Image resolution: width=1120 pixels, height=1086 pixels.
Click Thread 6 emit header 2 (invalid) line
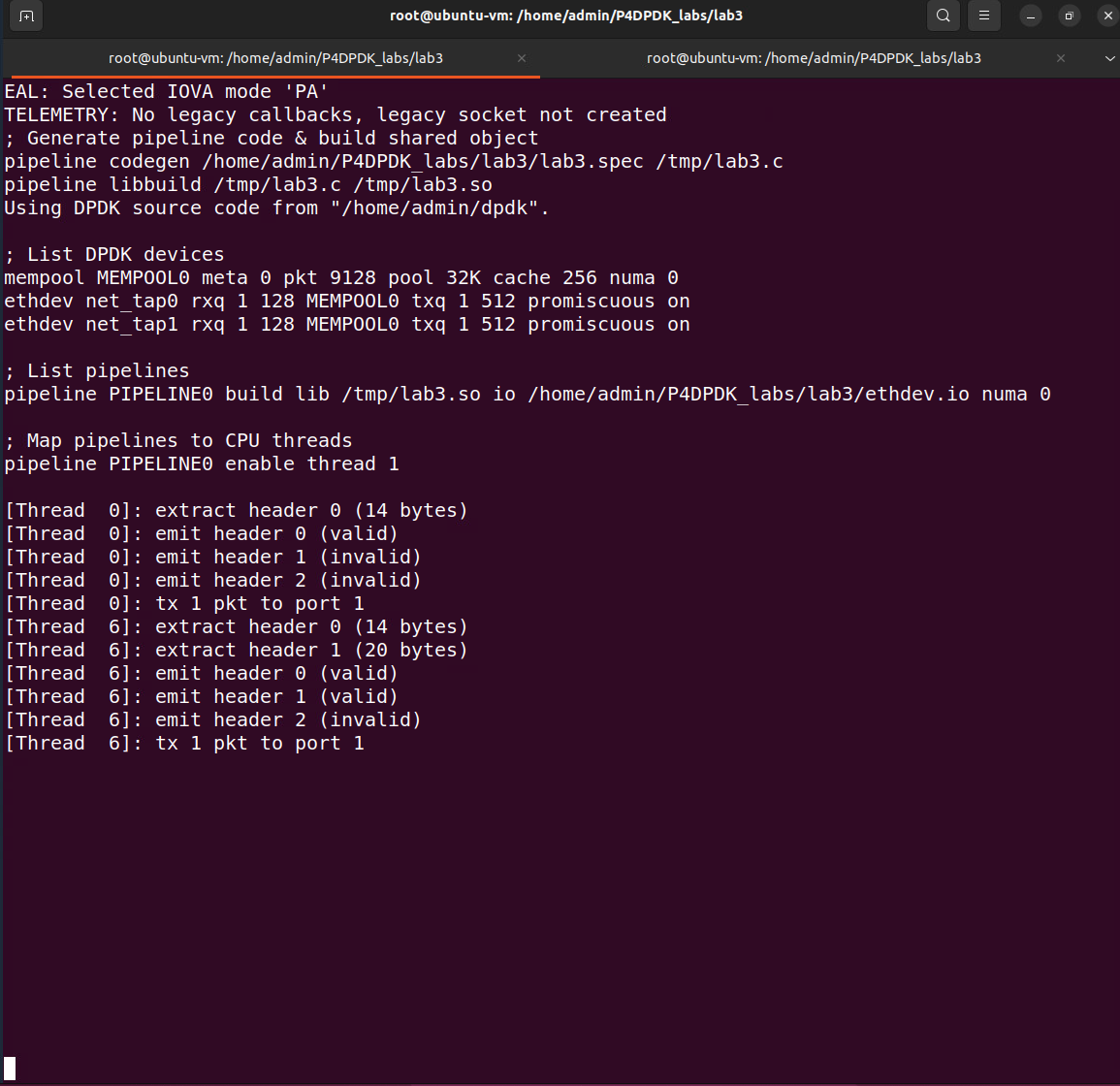(213, 720)
